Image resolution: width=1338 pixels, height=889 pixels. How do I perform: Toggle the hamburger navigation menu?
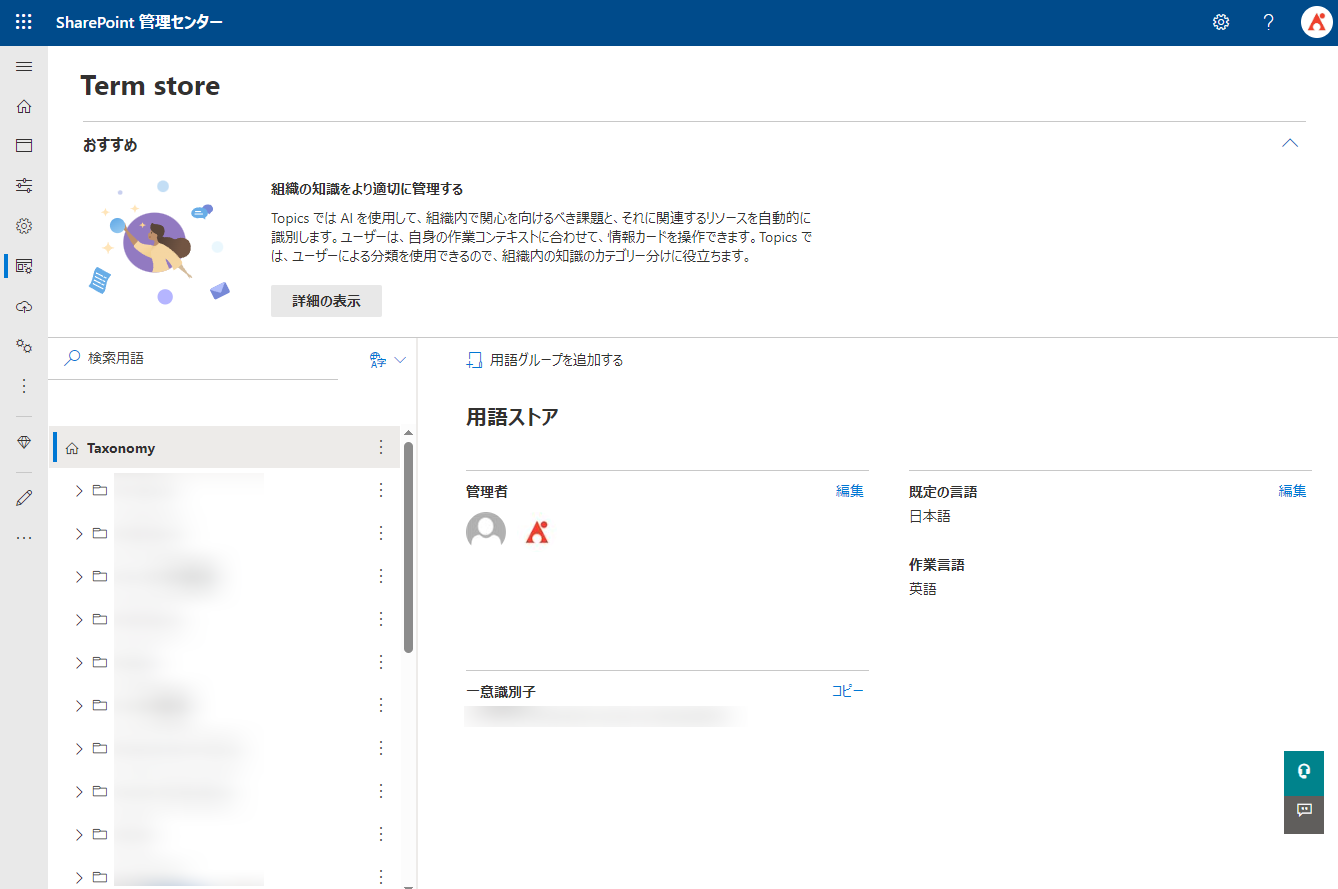coord(24,67)
